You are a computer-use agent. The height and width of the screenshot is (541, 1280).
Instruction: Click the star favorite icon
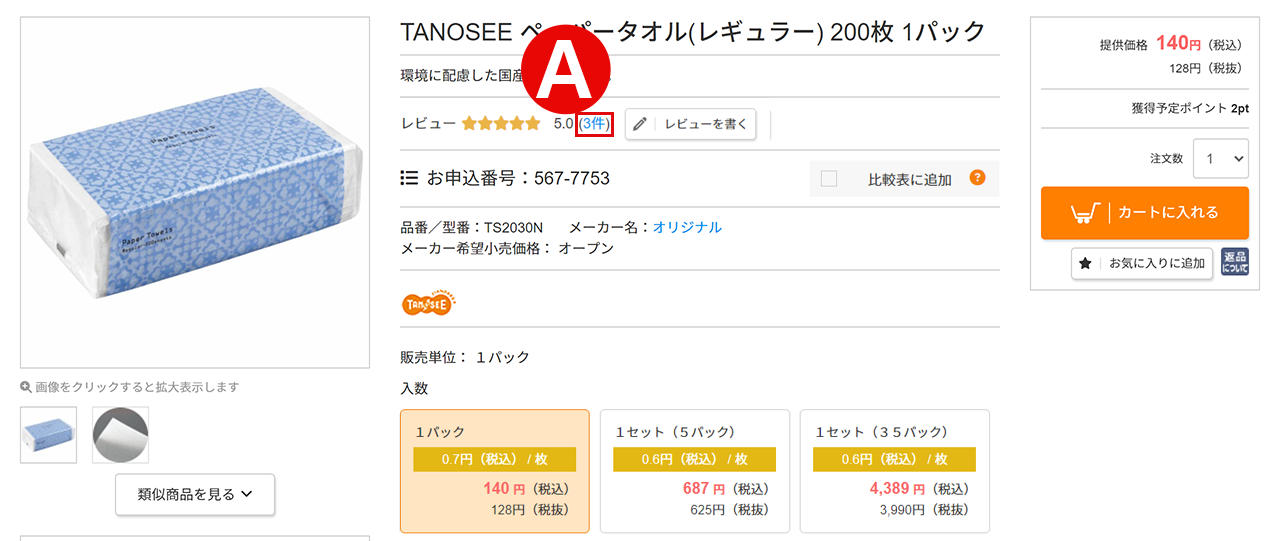(x=1085, y=264)
